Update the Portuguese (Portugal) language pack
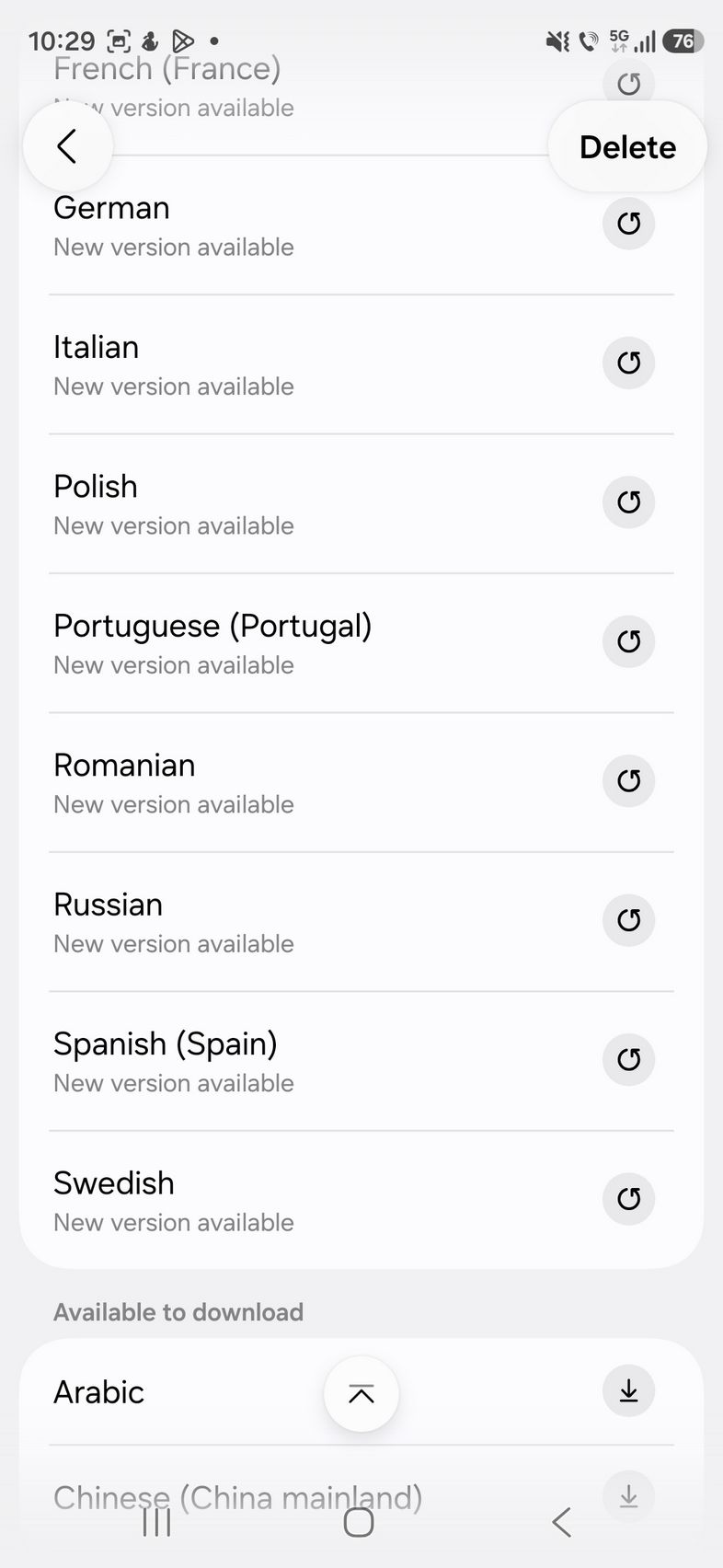 click(628, 641)
